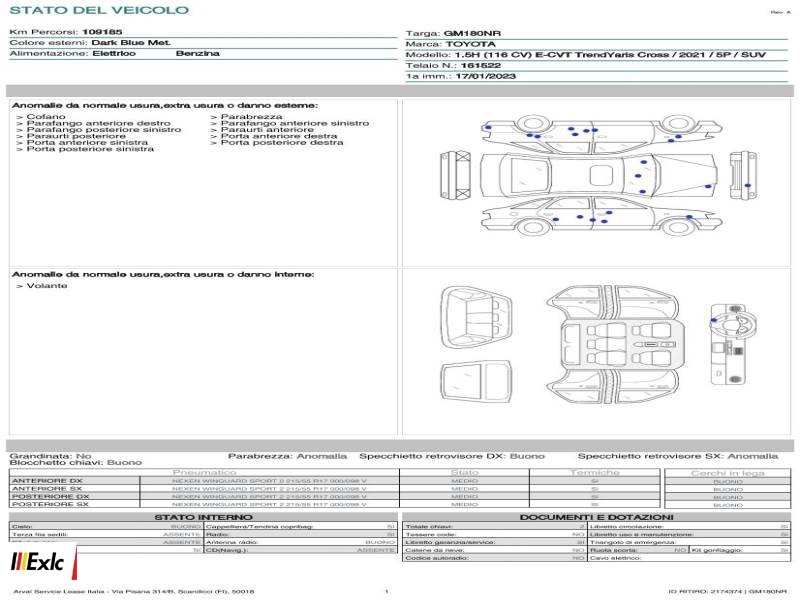Click the 'Porta posteriore destra' entry
The width and height of the screenshot is (800, 600).
(282, 142)
